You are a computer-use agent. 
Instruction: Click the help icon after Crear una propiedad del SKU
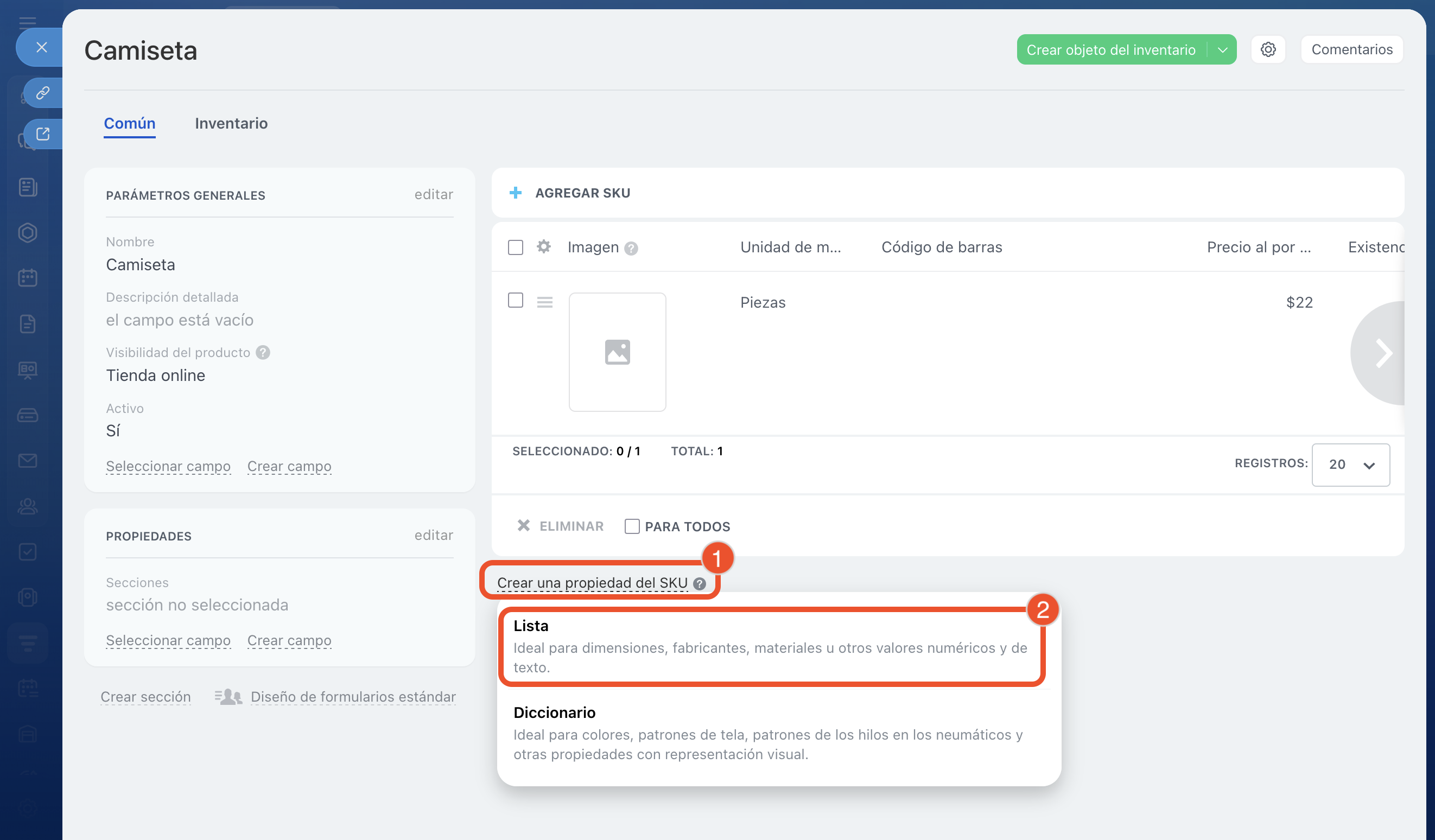[700, 584]
